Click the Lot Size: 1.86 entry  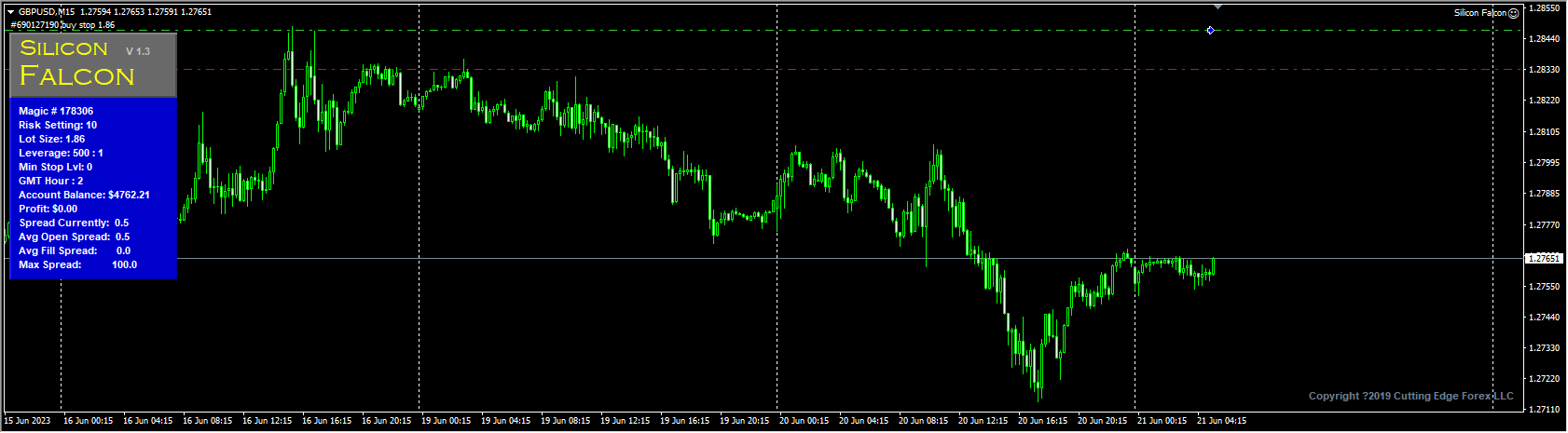tap(52, 139)
